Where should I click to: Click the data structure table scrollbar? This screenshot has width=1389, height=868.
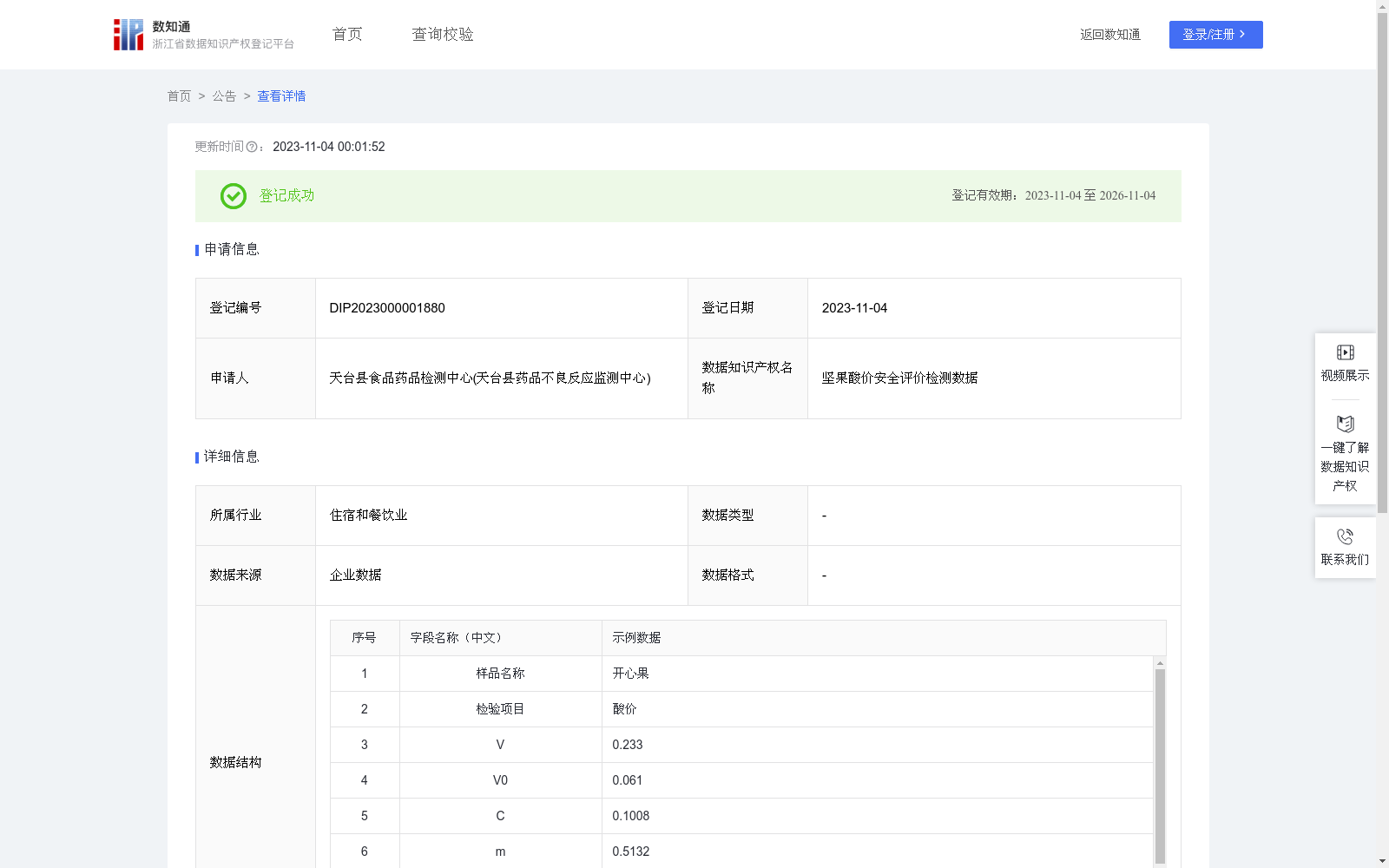click(x=1160, y=766)
